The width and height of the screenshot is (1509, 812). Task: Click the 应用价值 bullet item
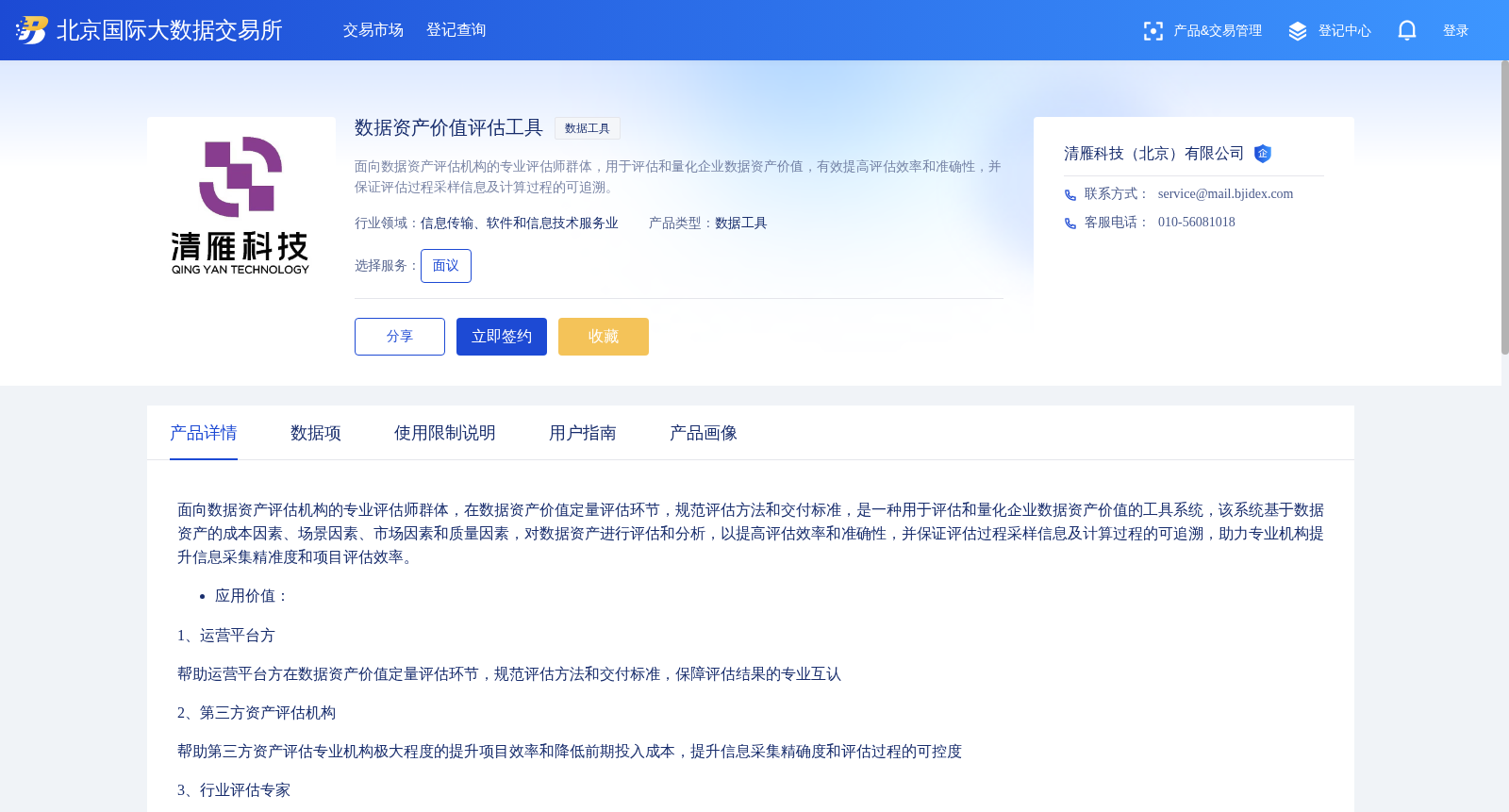click(252, 596)
